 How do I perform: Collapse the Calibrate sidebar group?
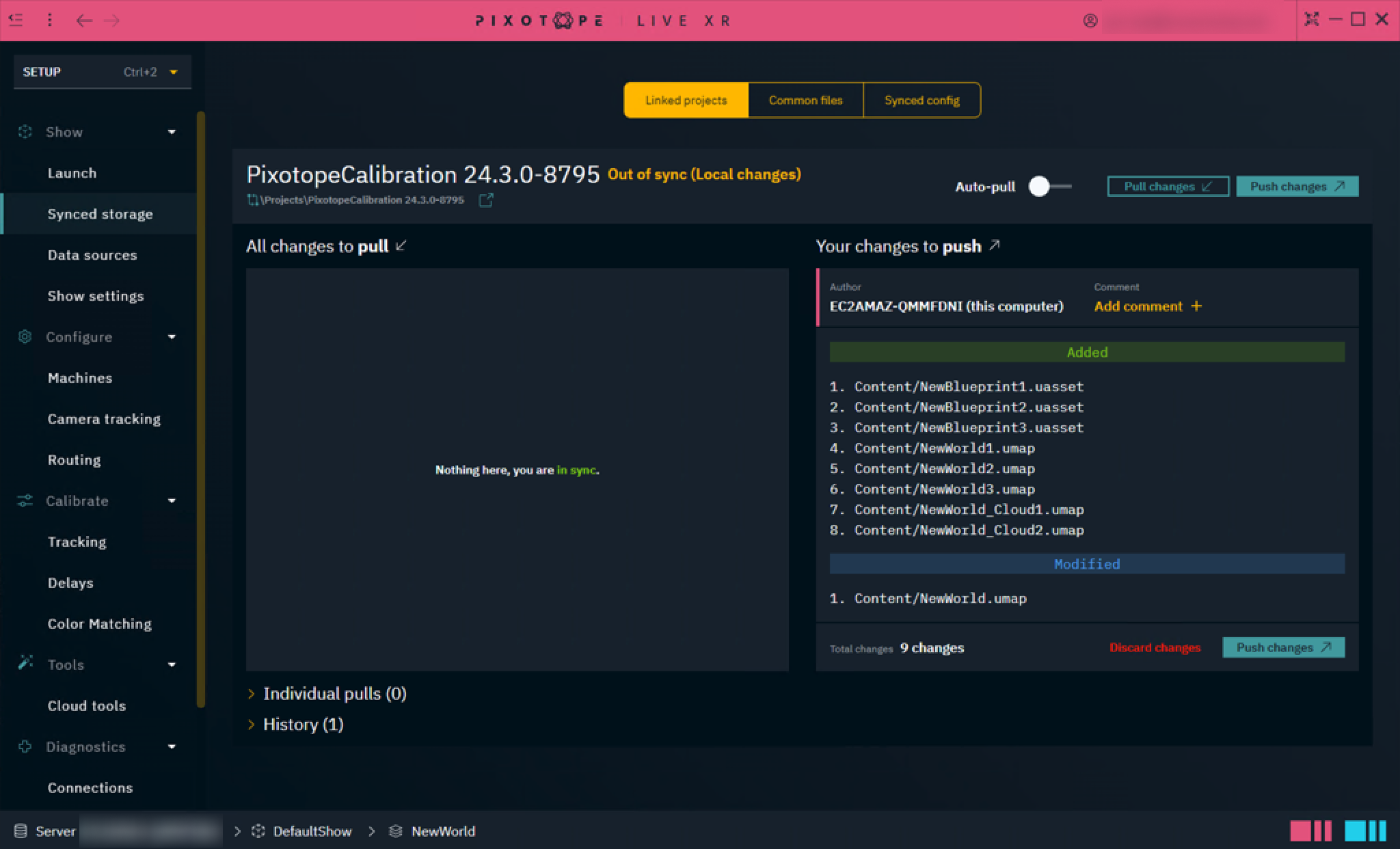tap(172, 501)
